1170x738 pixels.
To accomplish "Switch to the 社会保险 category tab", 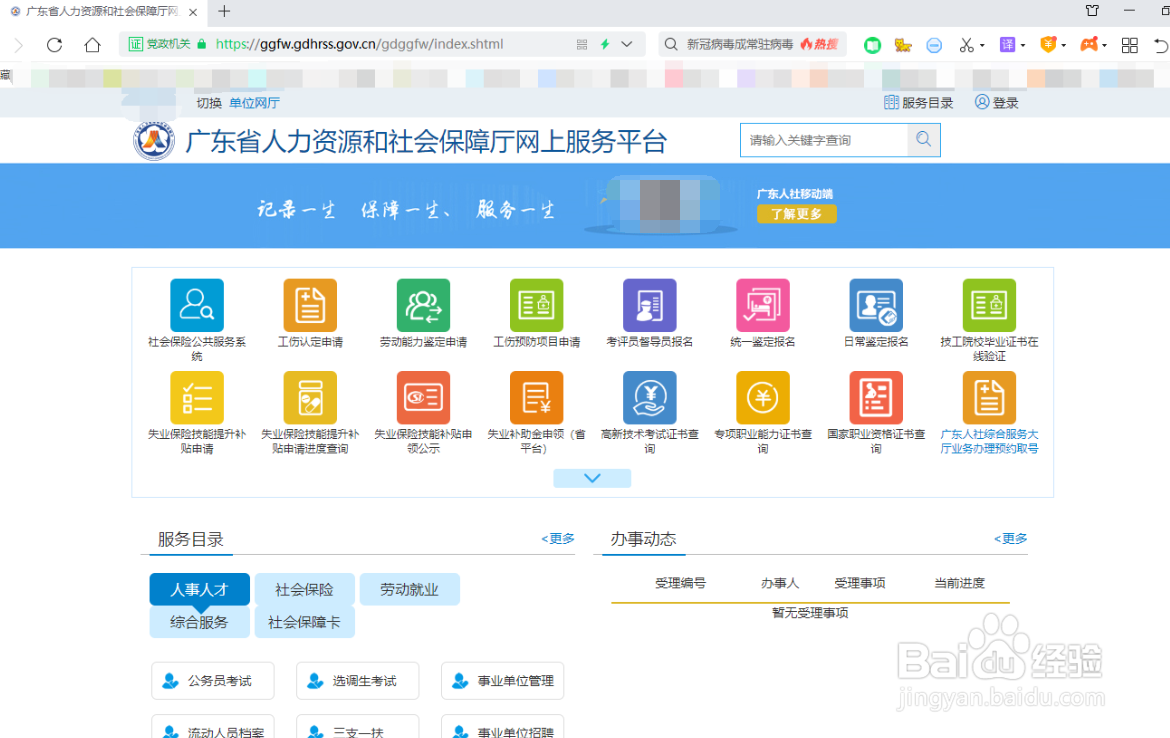I will (304, 589).
